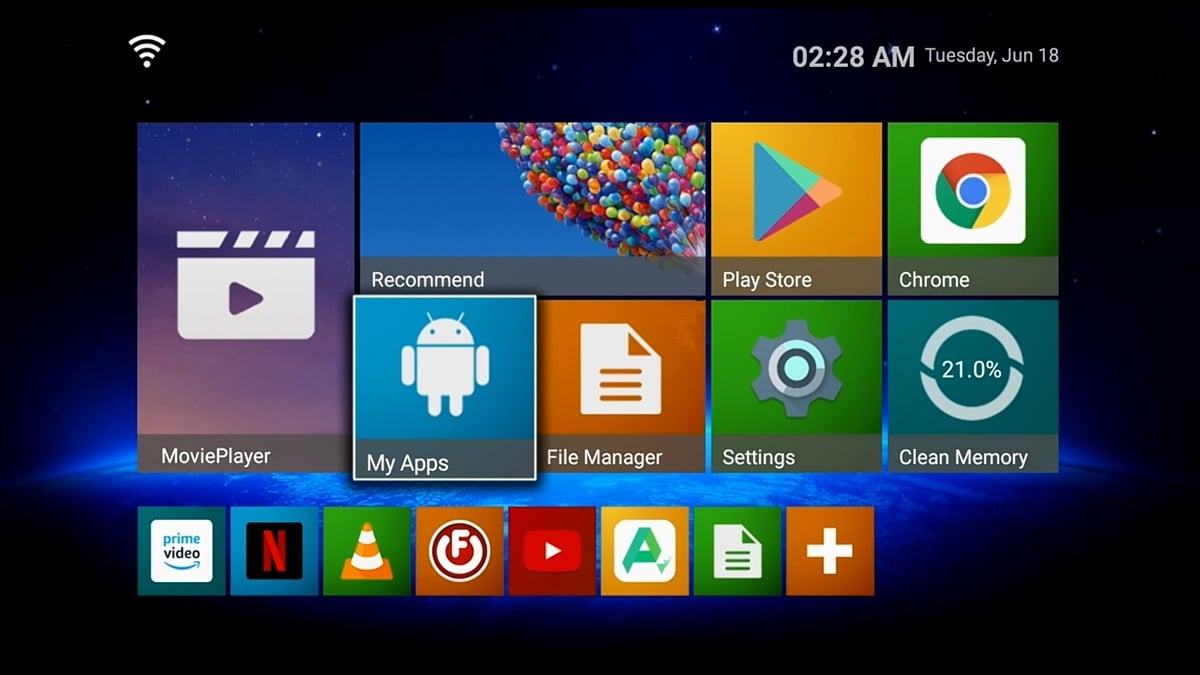Screen dimensions: 1200x675
Task: Launch Prime Video from shortcut bar
Action: (x=182, y=551)
